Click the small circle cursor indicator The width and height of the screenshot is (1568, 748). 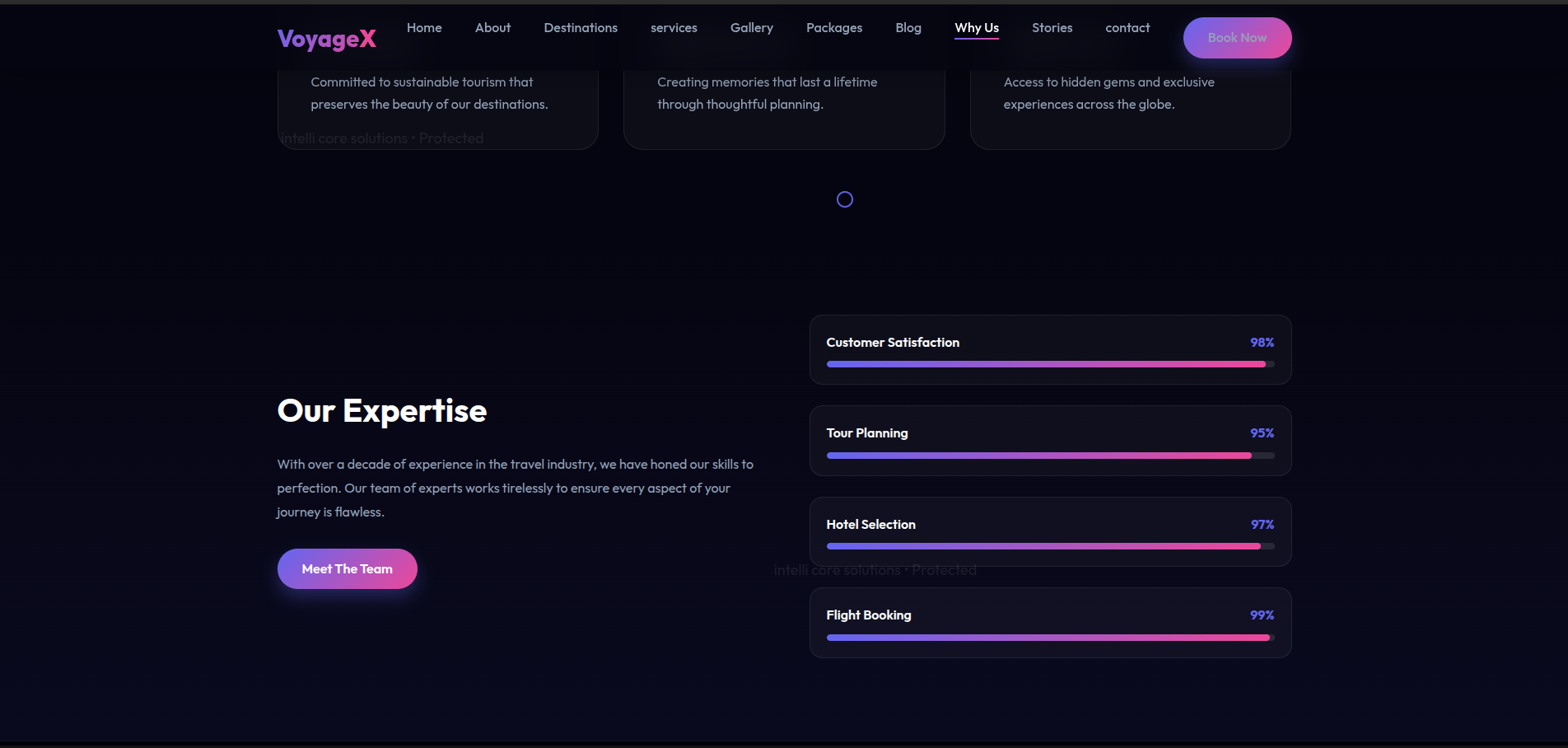(845, 199)
